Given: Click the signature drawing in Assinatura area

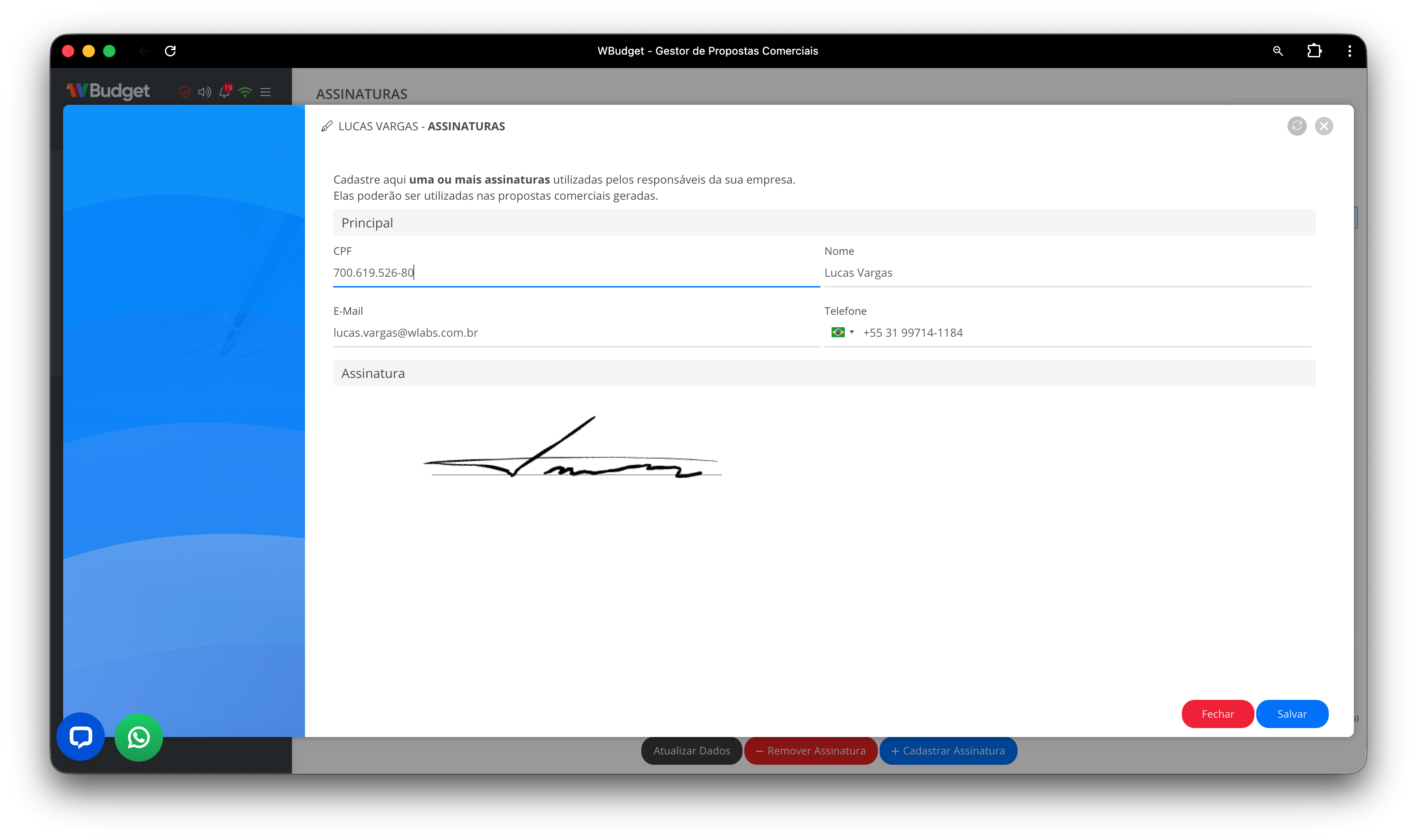Looking at the screenshot, I should click(x=572, y=450).
